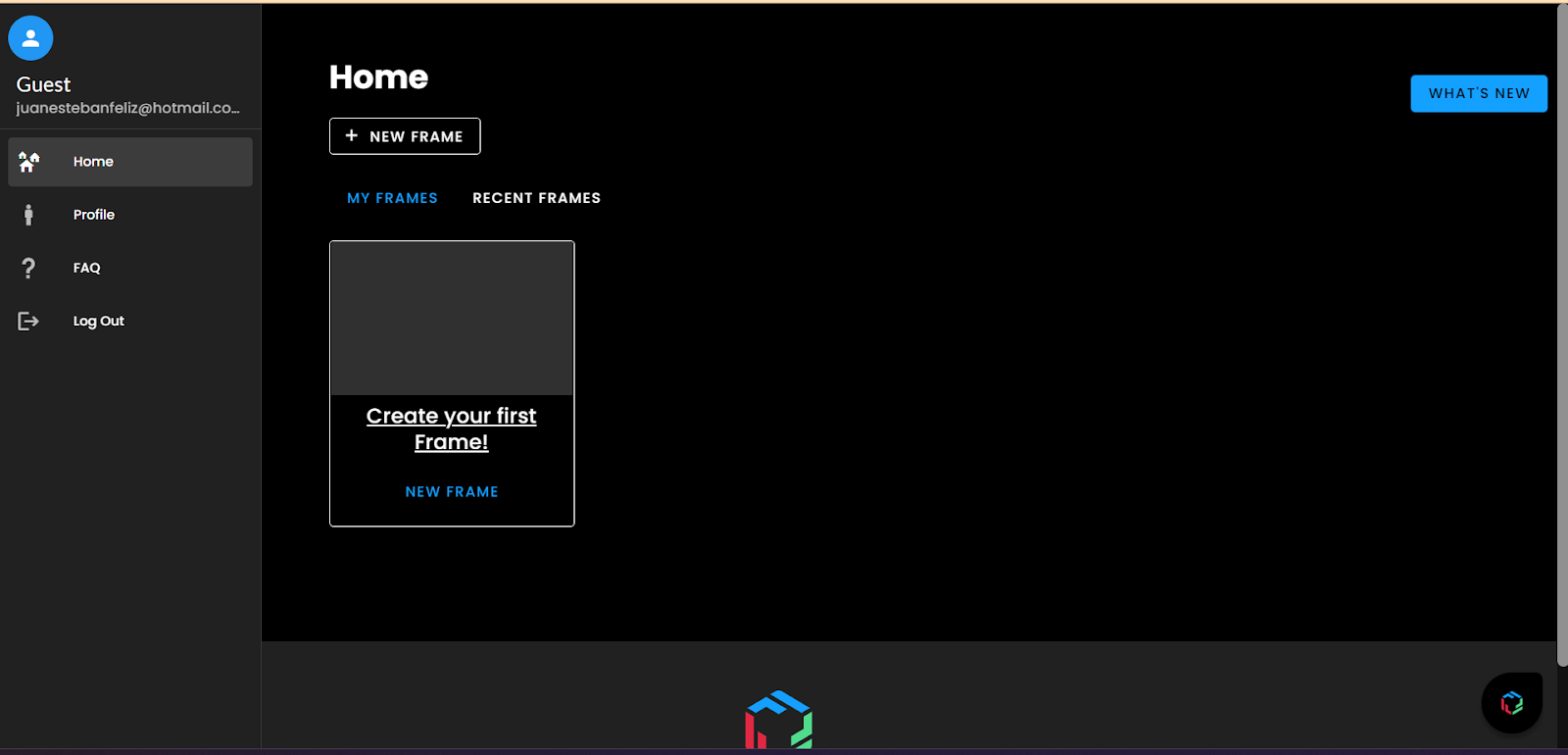The image size is (1568, 755).
Task: Click the blue New Frame card link
Action: pyautogui.click(x=452, y=491)
